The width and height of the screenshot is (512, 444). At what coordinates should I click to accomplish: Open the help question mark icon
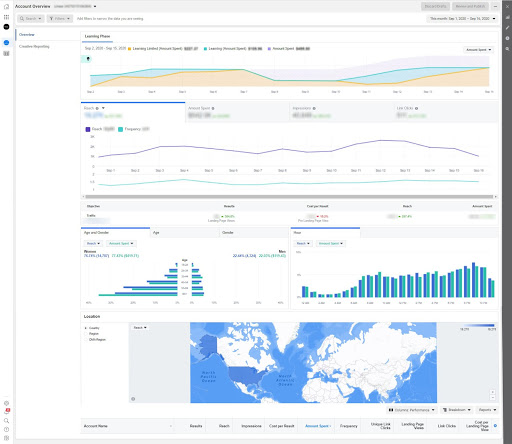tap(6, 429)
